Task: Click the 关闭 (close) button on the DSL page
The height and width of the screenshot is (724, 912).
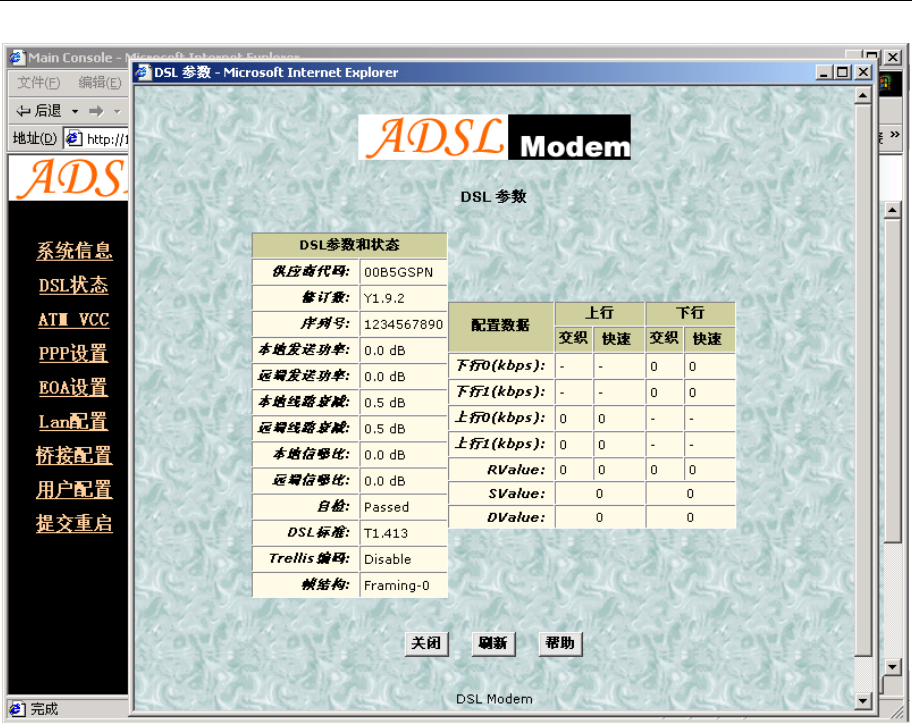Action: [426, 643]
